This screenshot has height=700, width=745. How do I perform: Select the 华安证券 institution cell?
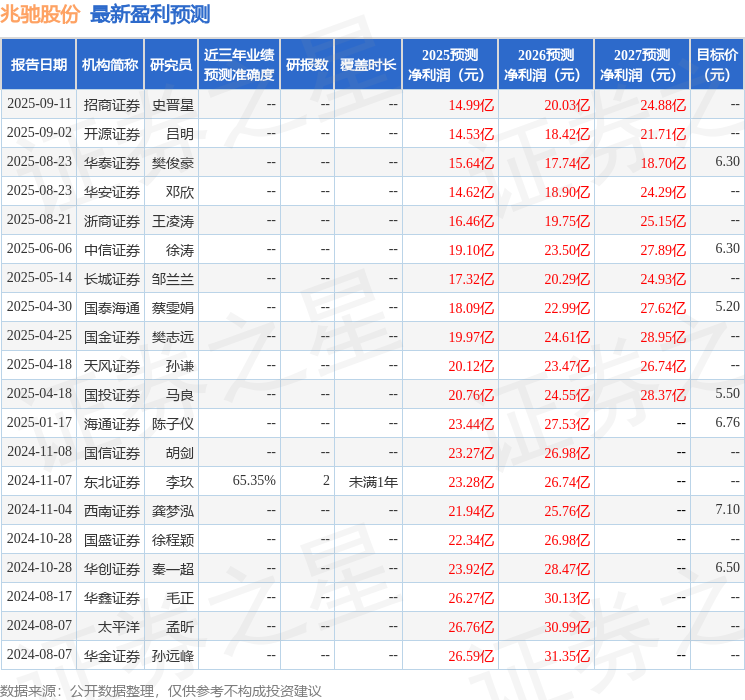pos(112,192)
